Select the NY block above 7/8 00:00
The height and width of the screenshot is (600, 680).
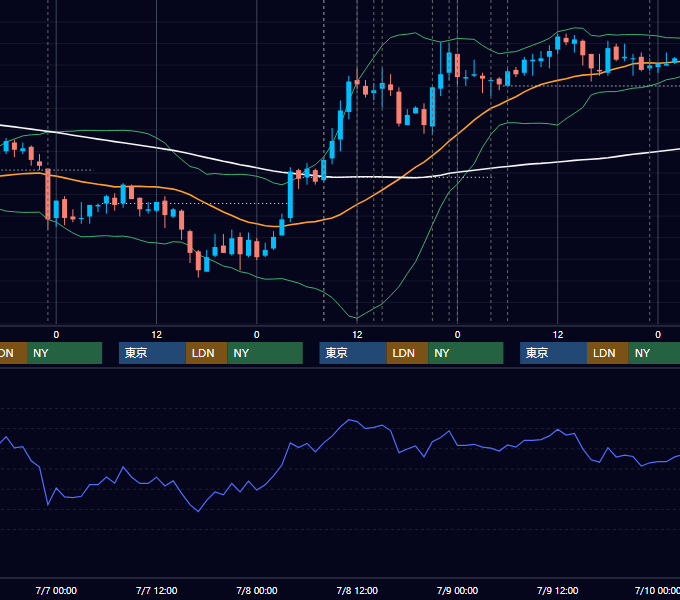[x=265, y=353]
